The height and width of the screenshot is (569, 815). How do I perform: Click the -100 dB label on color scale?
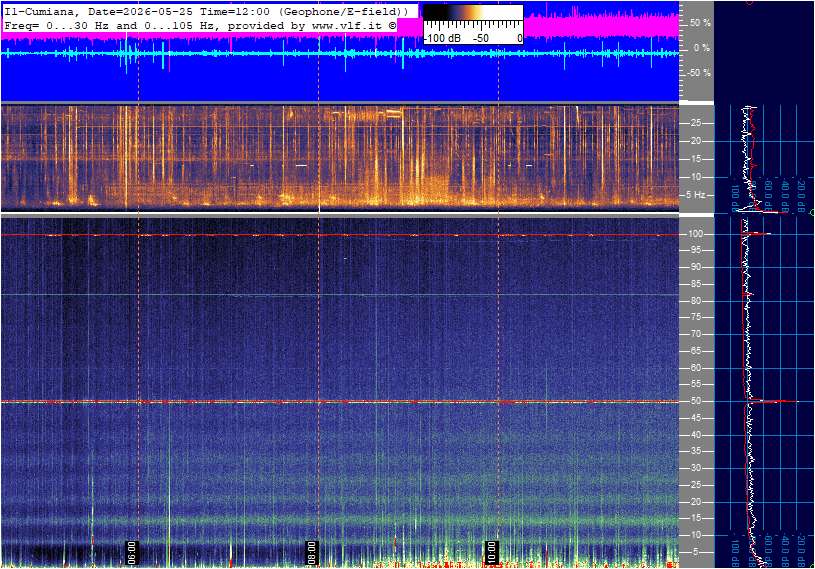click(442, 38)
